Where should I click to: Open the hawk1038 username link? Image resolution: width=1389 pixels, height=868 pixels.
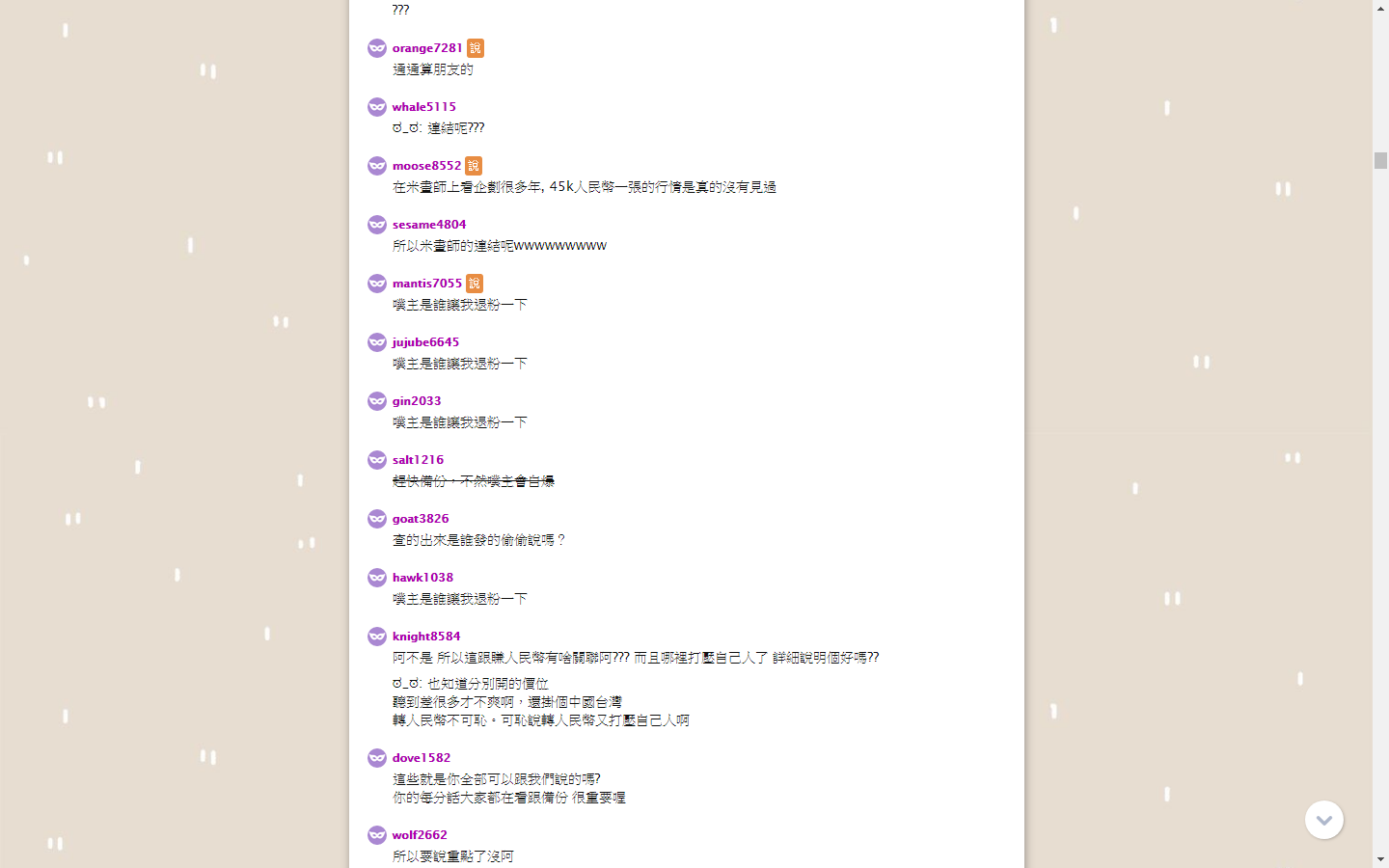tap(422, 578)
